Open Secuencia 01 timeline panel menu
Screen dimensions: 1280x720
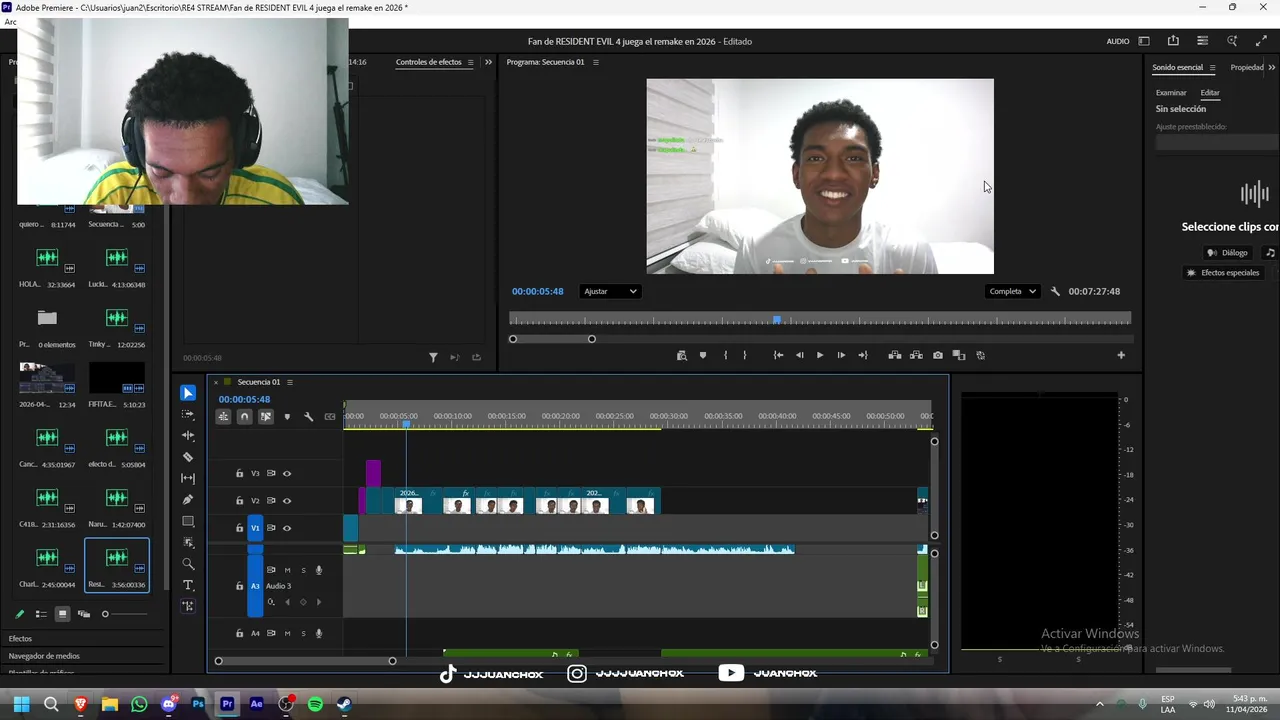(290, 382)
